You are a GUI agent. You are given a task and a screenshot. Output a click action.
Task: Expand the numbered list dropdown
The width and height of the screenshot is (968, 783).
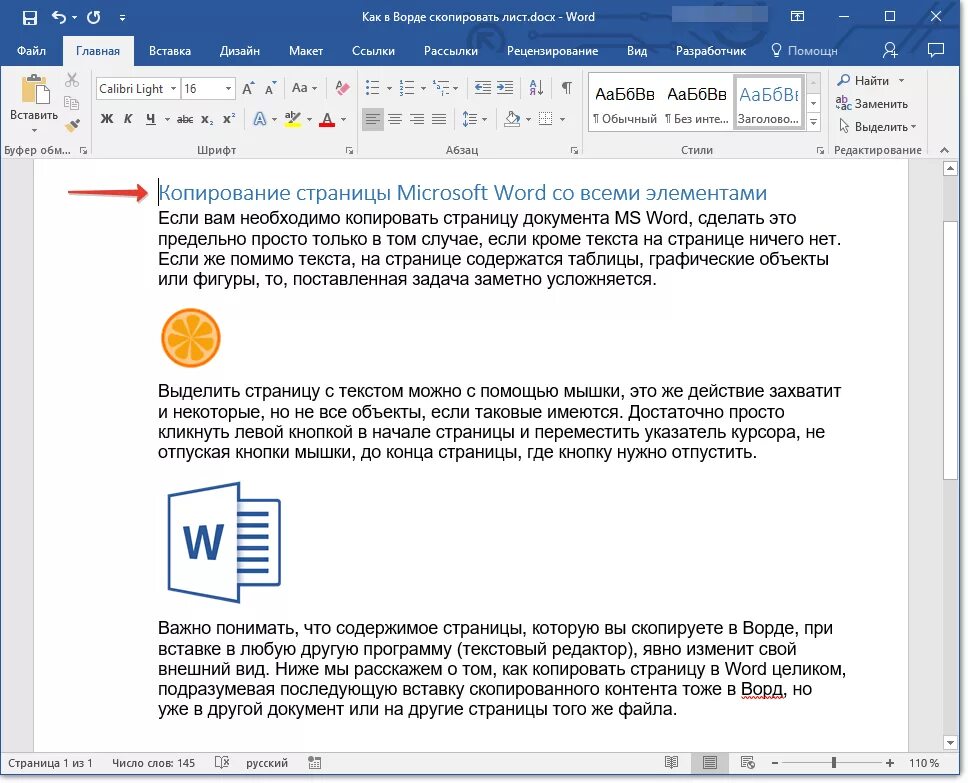pyautogui.click(x=424, y=88)
